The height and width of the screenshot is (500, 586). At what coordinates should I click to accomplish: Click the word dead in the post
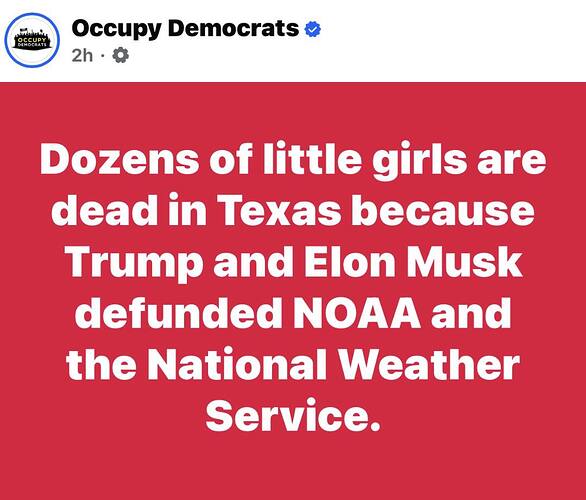(x=104, y=209)
